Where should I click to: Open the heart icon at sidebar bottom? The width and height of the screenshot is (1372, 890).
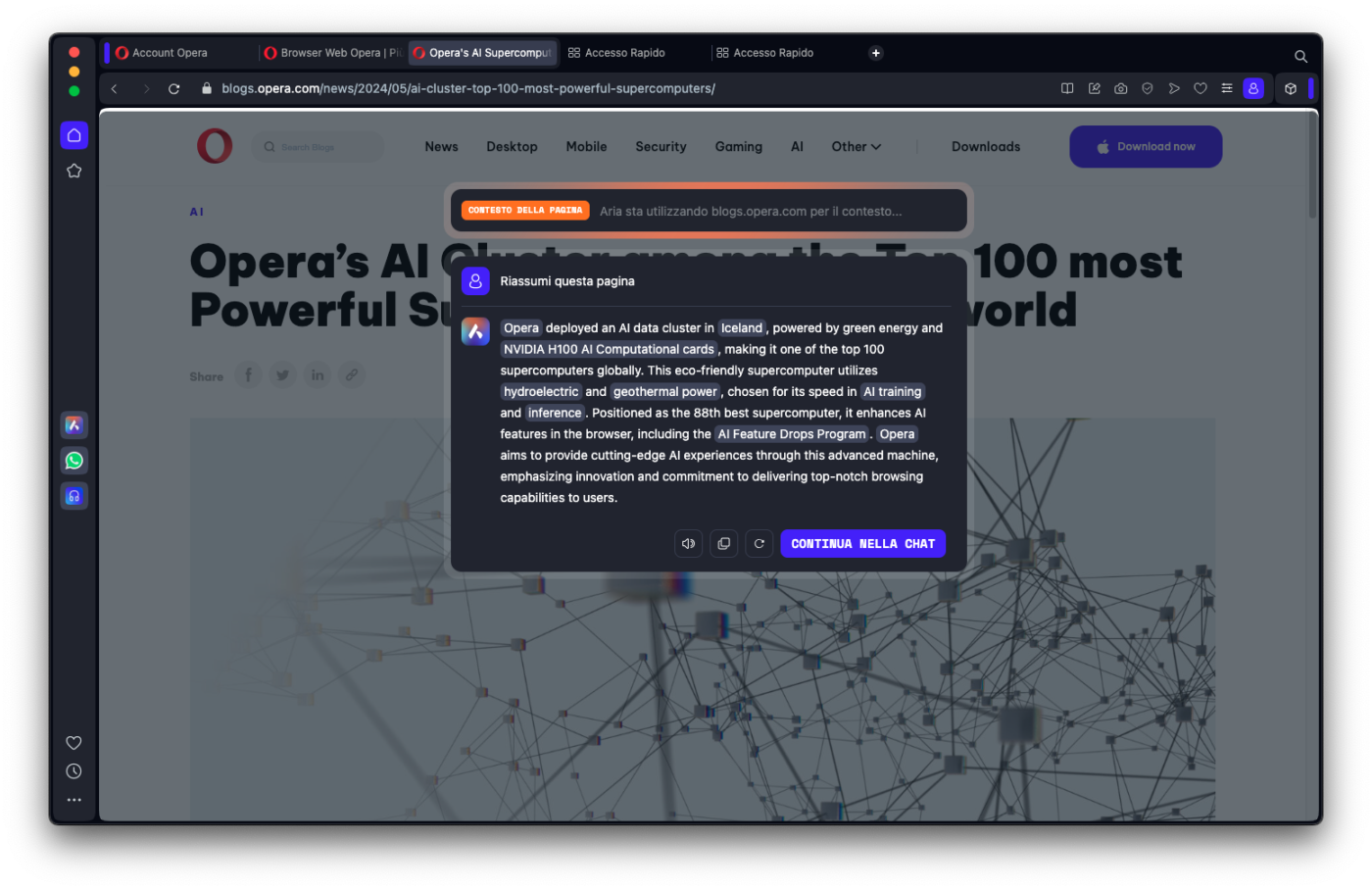(x=73, y=743)
